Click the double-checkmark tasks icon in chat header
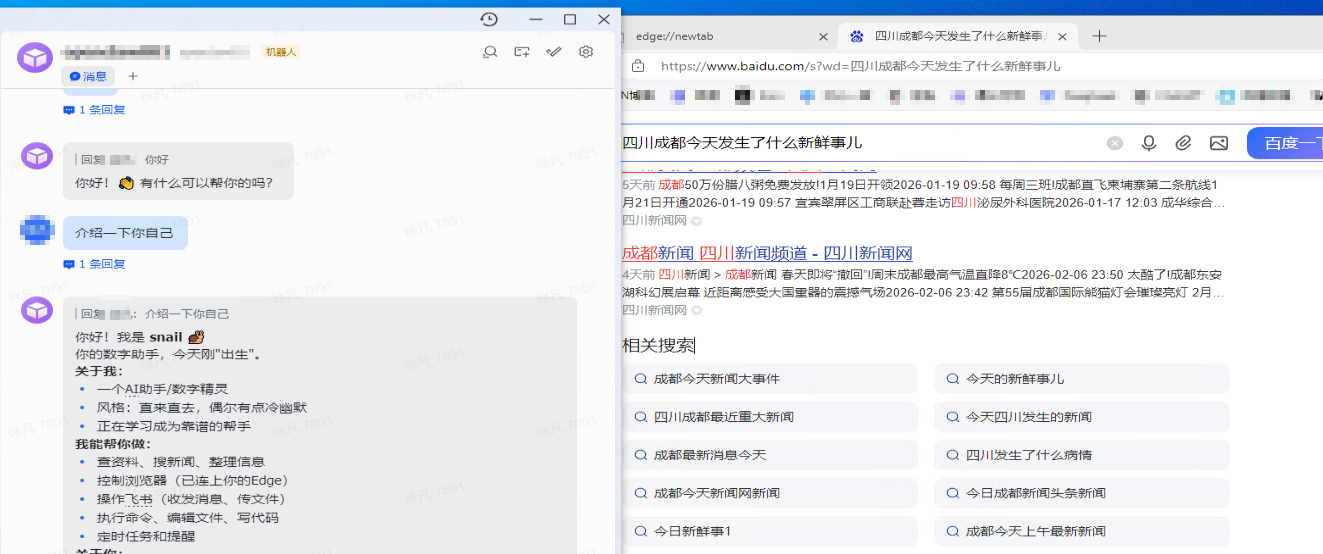The image size is (1323, 554). click(554, 52)
